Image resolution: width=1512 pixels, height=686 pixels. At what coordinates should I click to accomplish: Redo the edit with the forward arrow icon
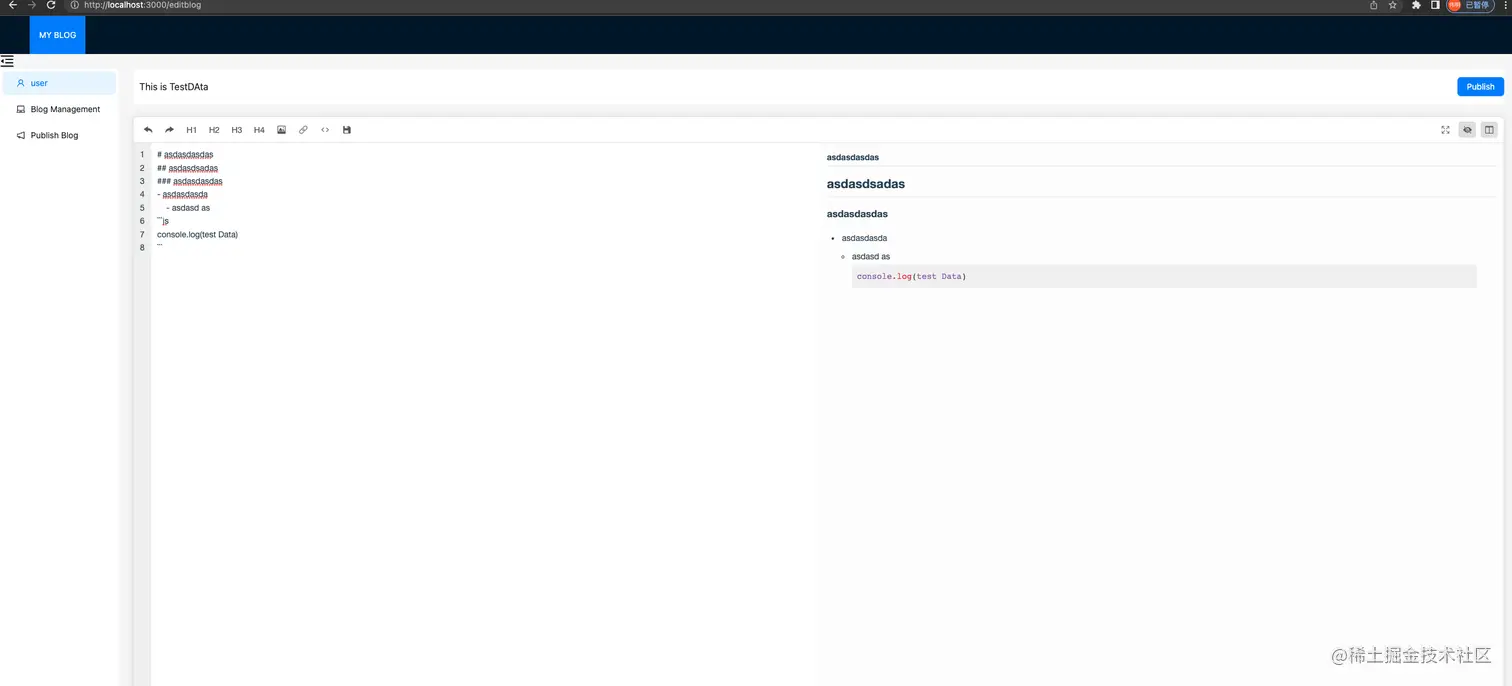[x=170, y=130]
